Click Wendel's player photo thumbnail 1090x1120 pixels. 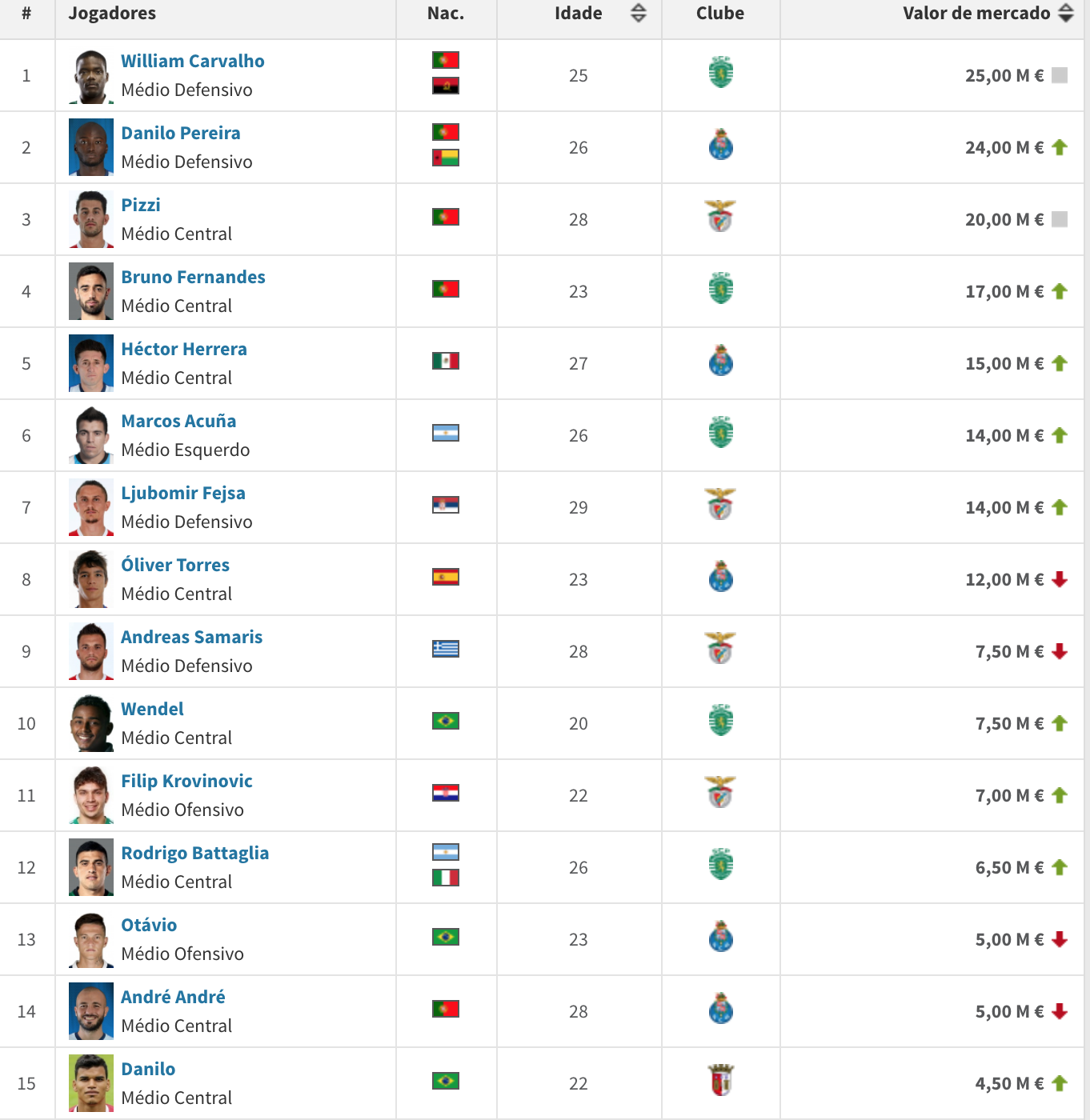click(x=91, y=723)
